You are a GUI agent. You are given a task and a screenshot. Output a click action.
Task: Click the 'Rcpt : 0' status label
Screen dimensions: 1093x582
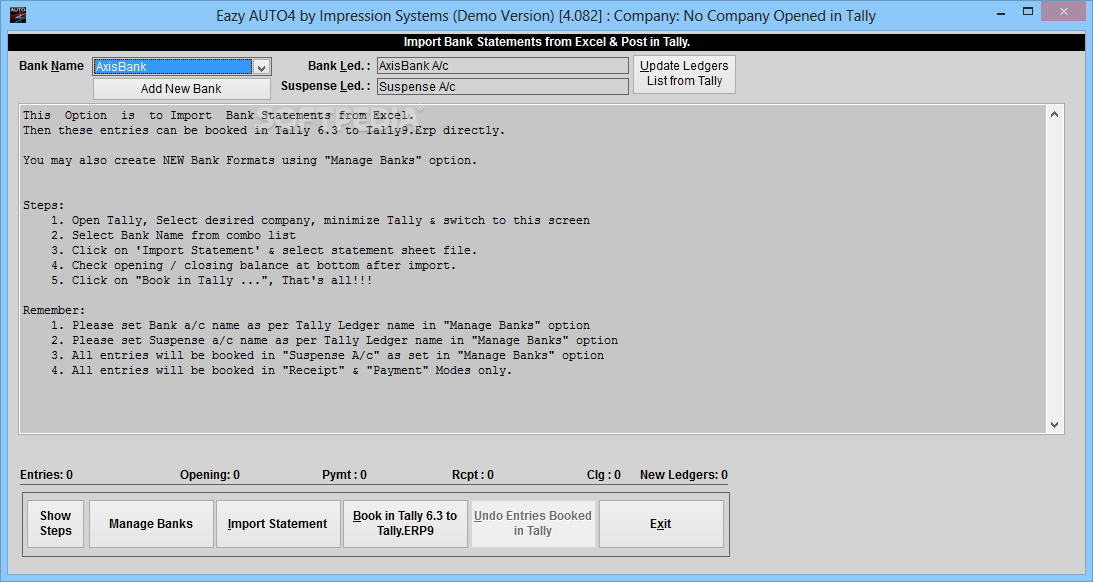point(473,475)
